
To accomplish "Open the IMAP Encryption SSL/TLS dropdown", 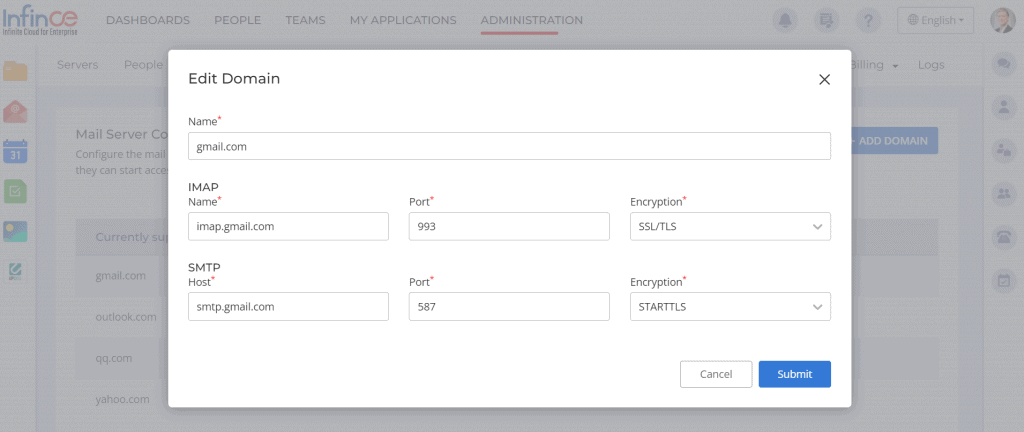I will 730,226.
